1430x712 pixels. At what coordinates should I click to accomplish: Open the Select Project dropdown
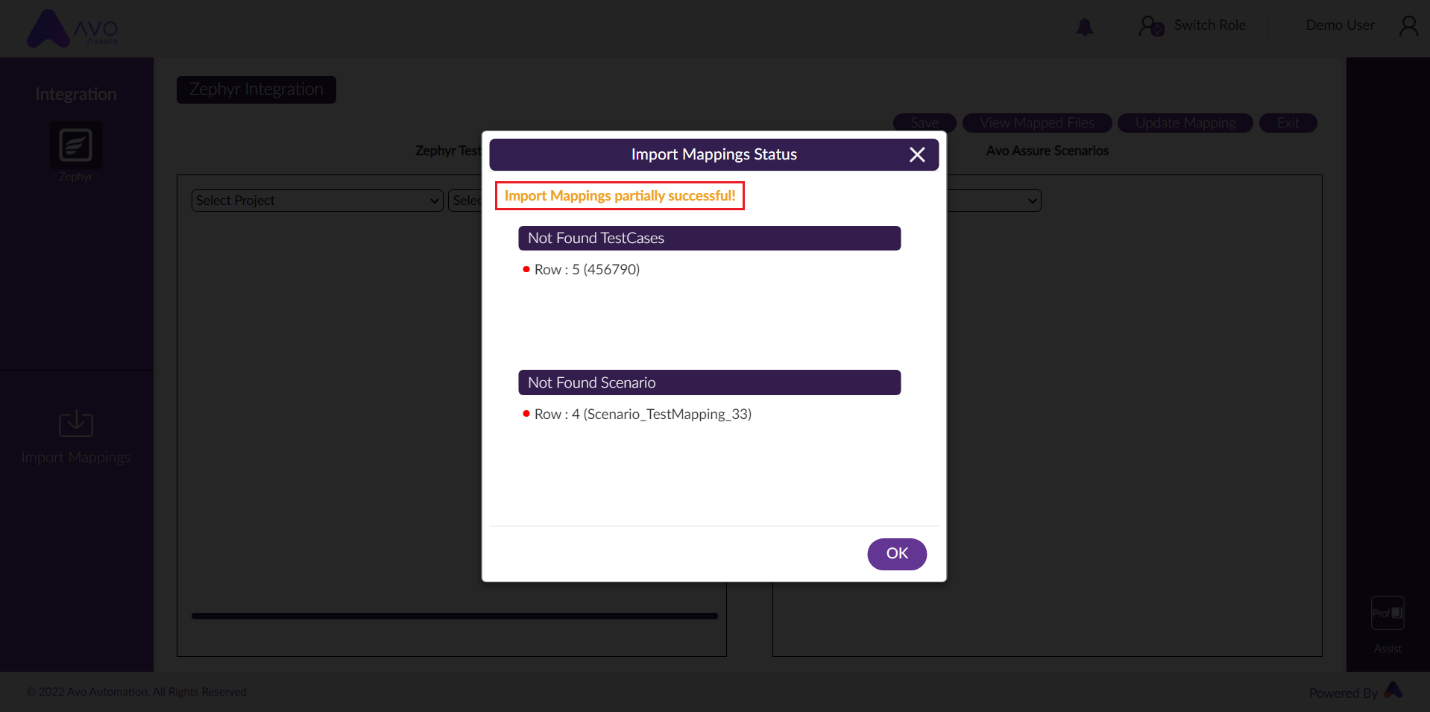(x=317, y=200)
